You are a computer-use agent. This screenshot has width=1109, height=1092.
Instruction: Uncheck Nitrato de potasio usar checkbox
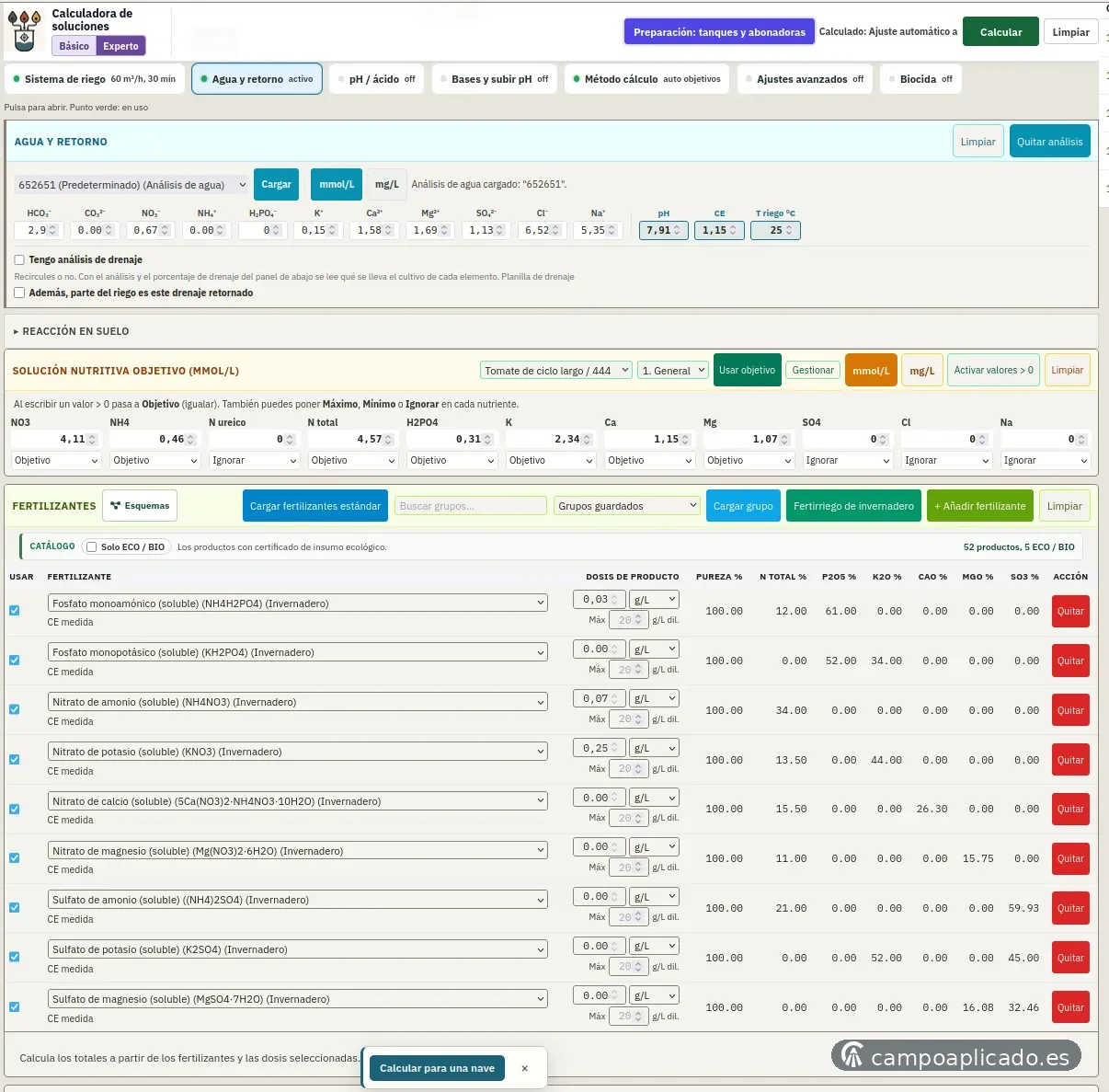click(x=15, y=760)
